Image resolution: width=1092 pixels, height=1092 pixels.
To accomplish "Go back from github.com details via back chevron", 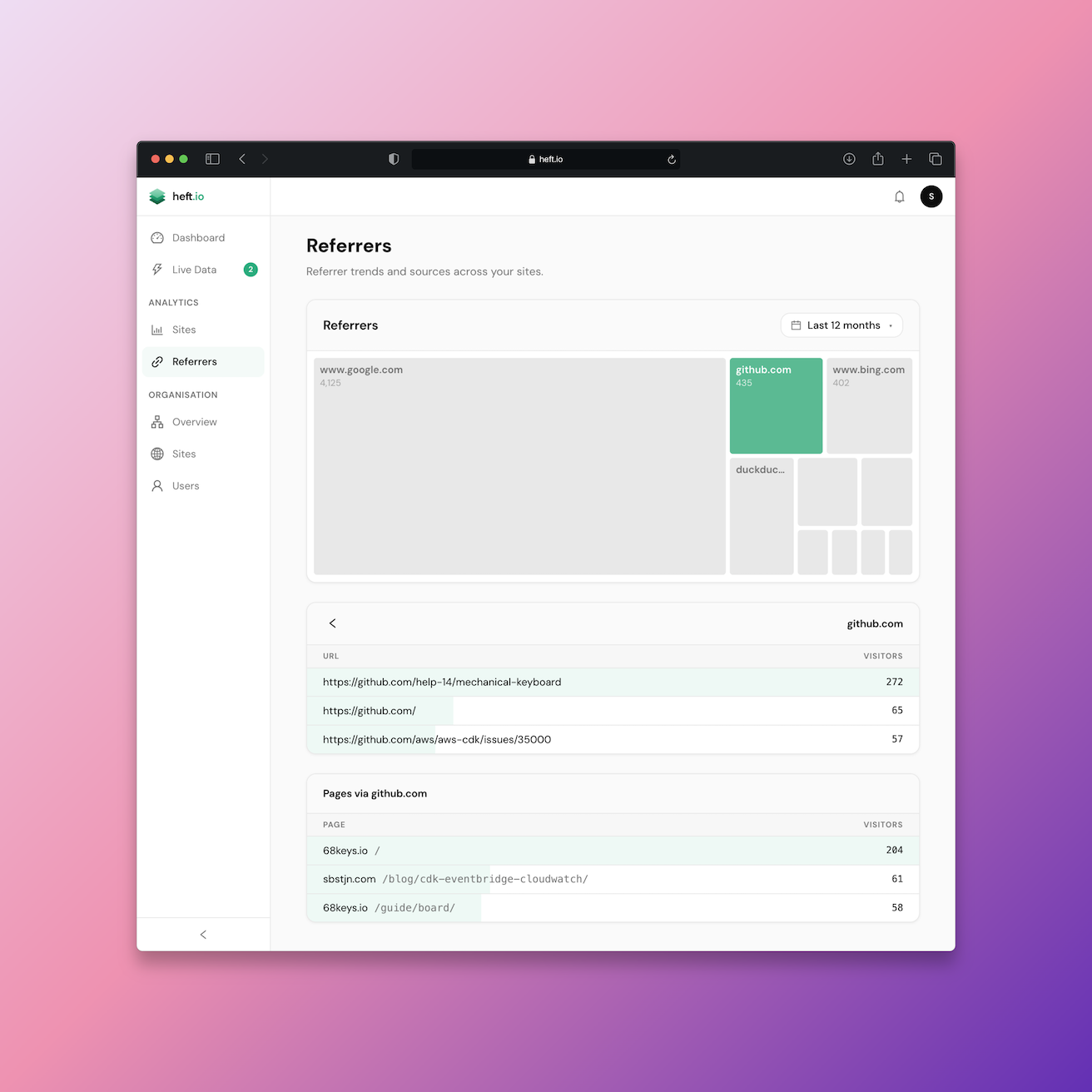I will coord(332,623).
